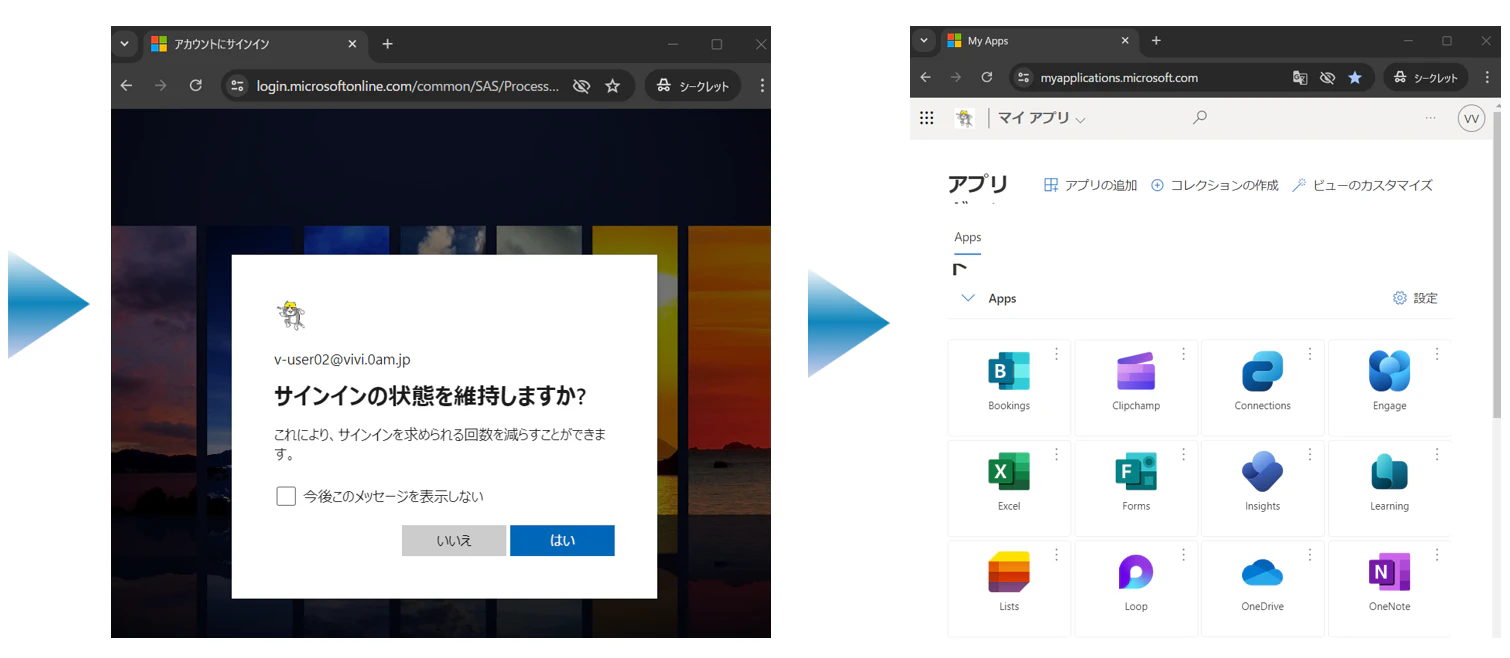Open new tab in My Apps window
1510x658 pixels.
pos(1156,41)
